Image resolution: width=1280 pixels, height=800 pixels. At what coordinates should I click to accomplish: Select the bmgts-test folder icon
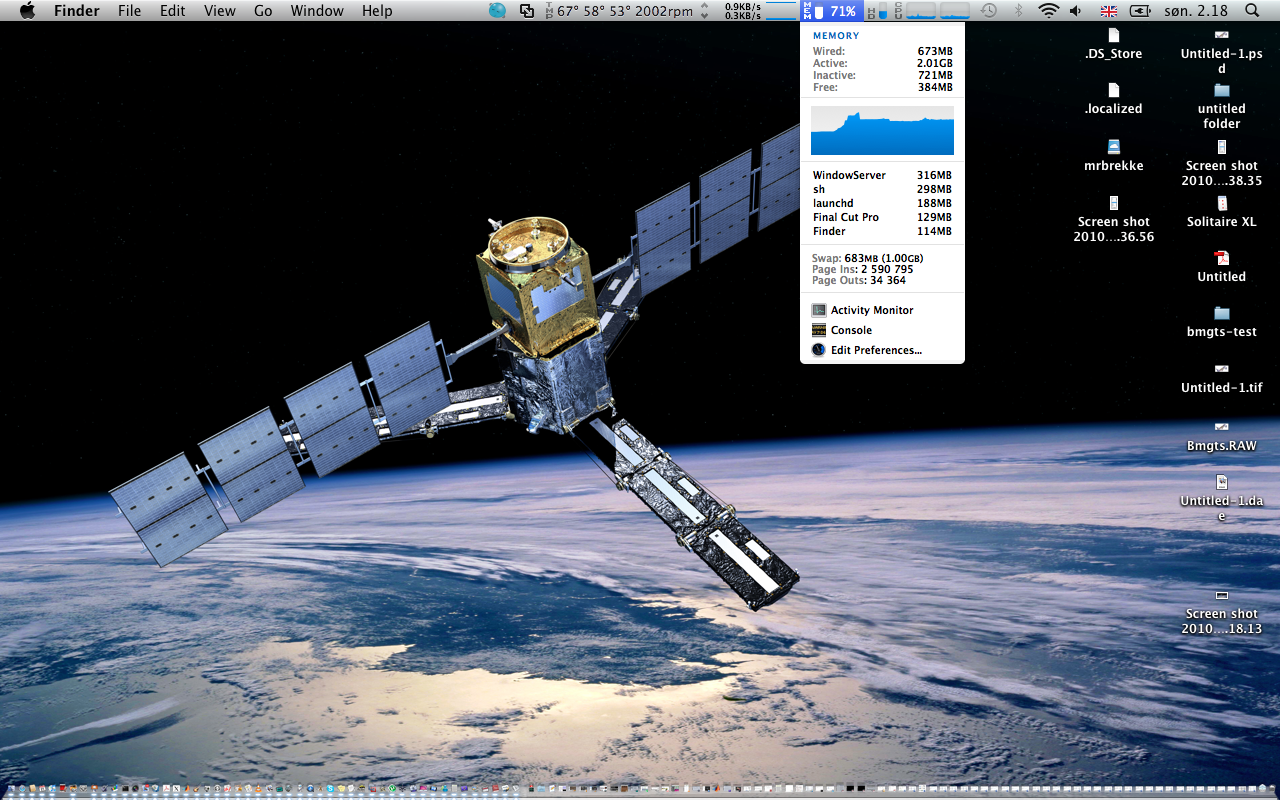(1221, 322)
